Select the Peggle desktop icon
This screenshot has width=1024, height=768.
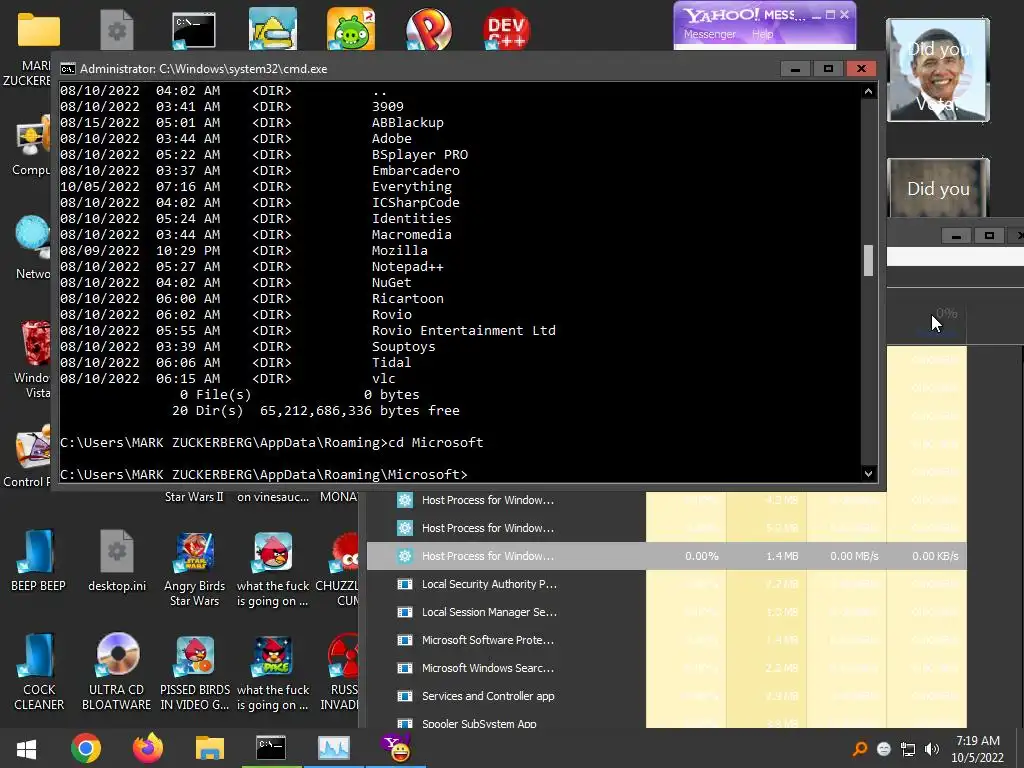(x=428, y=29)
